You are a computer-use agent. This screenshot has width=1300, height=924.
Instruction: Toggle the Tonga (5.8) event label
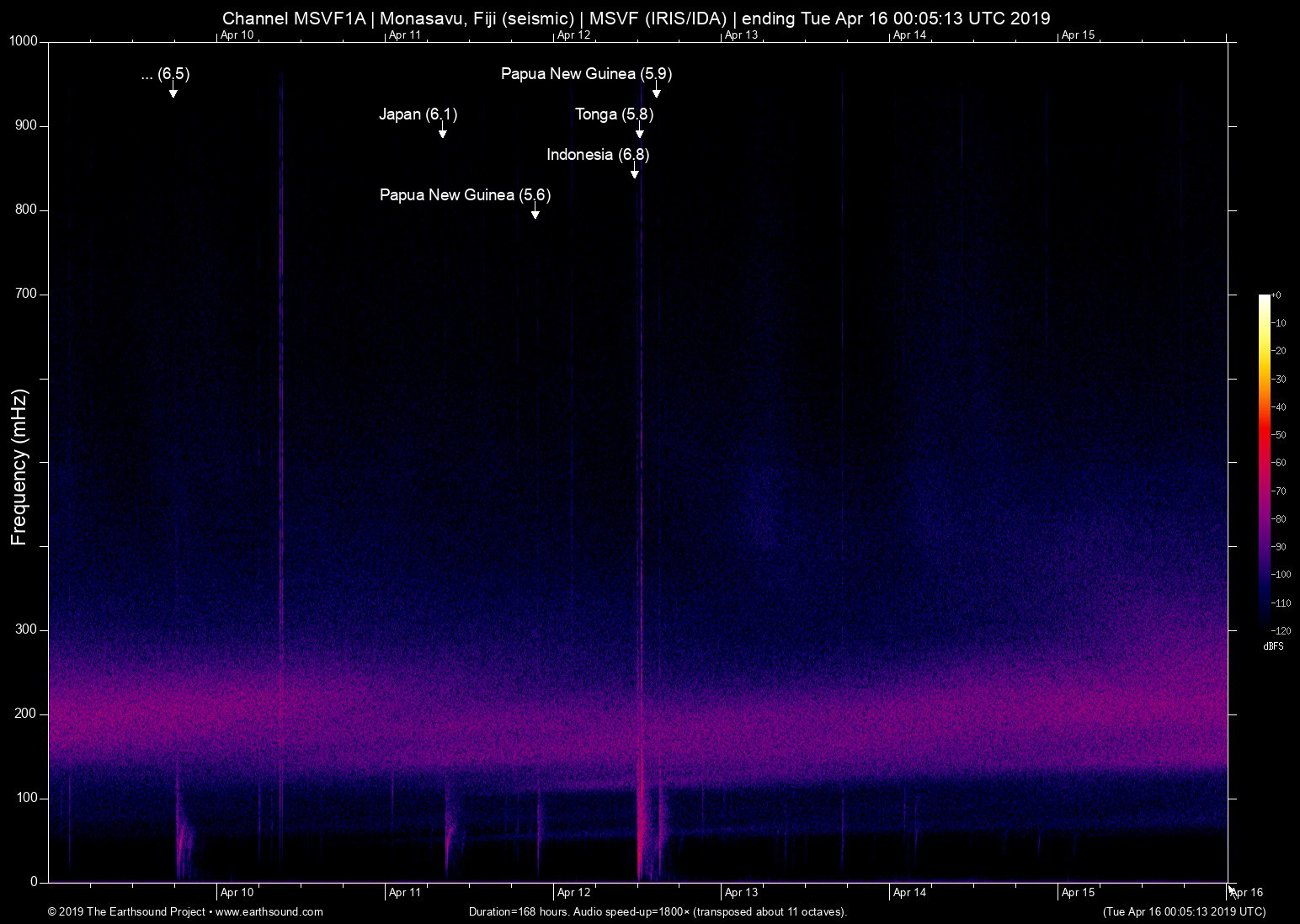tap(615, 114)
